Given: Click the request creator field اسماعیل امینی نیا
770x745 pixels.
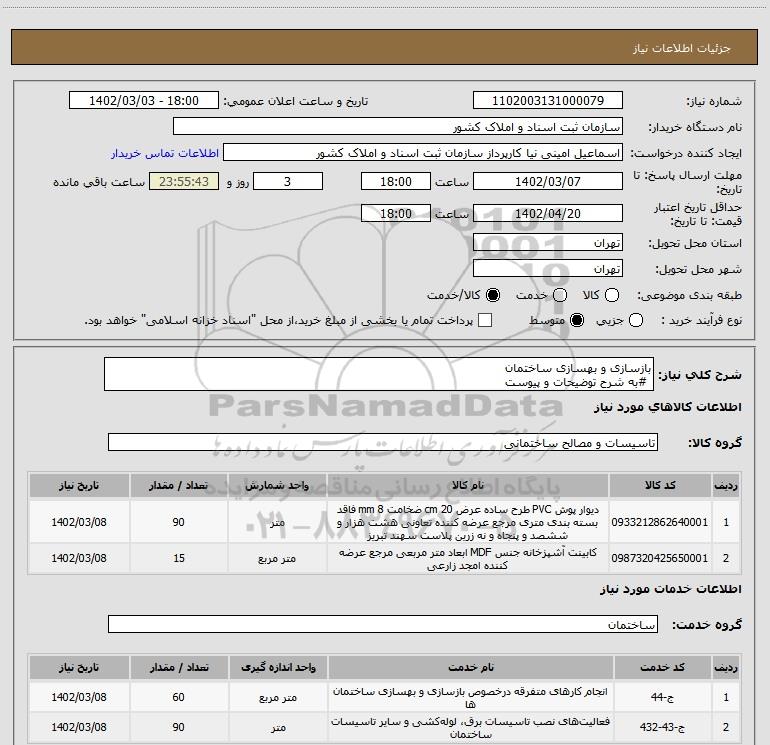Looking at the screenshot, I should tap(423, 153).
